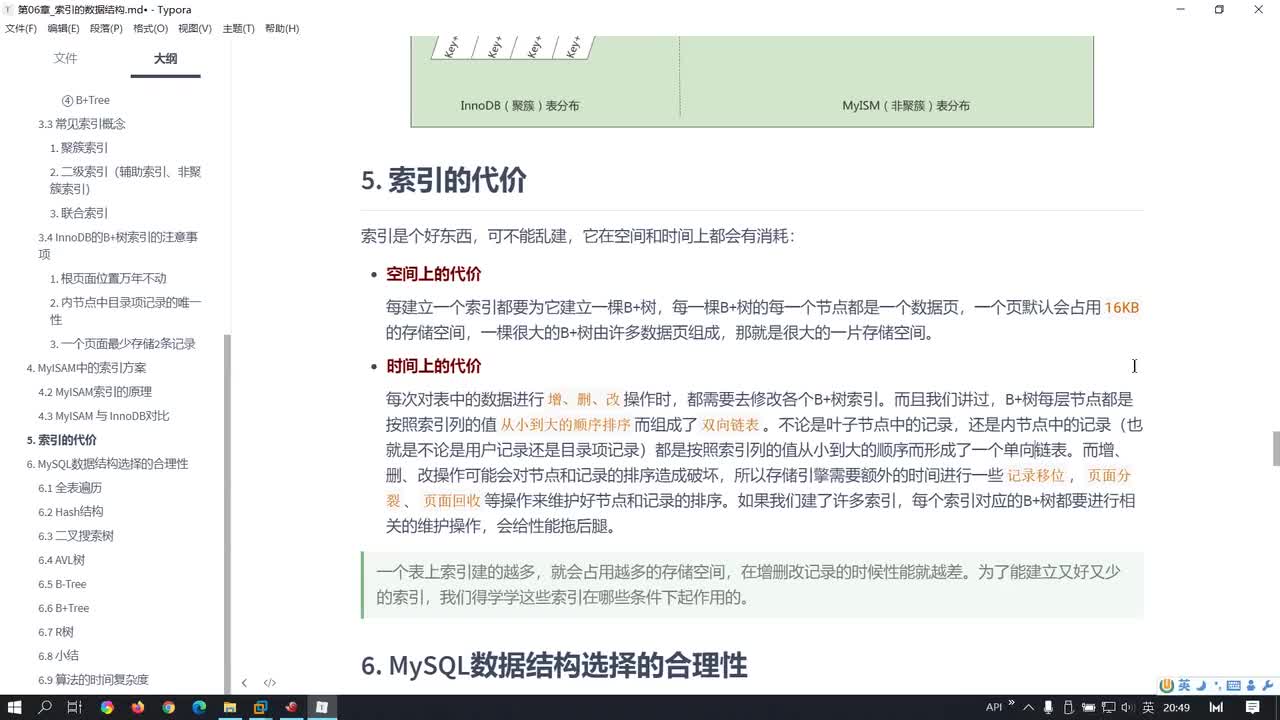
Task: Jump to outline item 6. MySQL数据结构选择的合理性
Action: coord(107,464)
